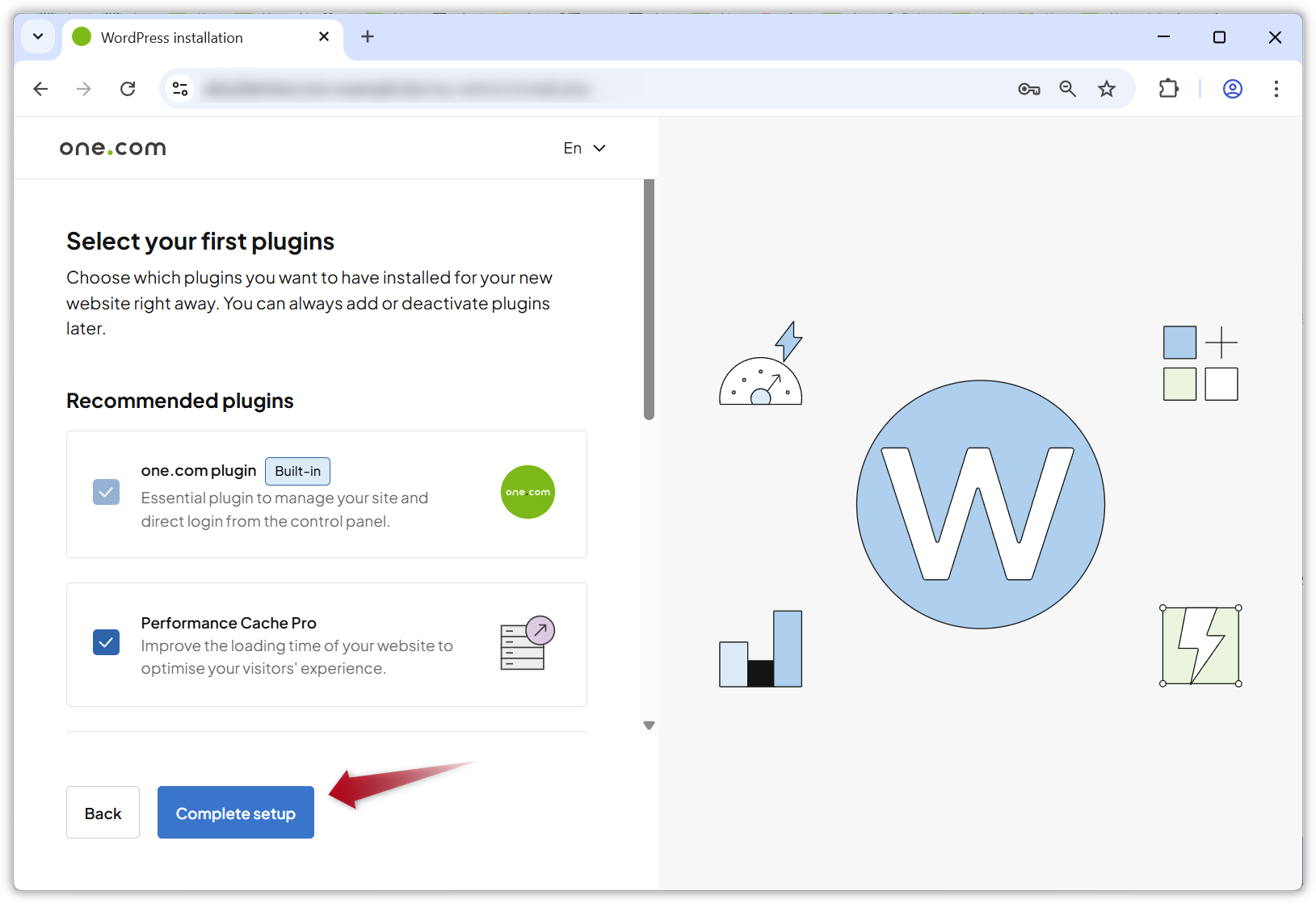Click the one.com logo
Viewport: 1316px width, 904px height.
coord(112,147)
